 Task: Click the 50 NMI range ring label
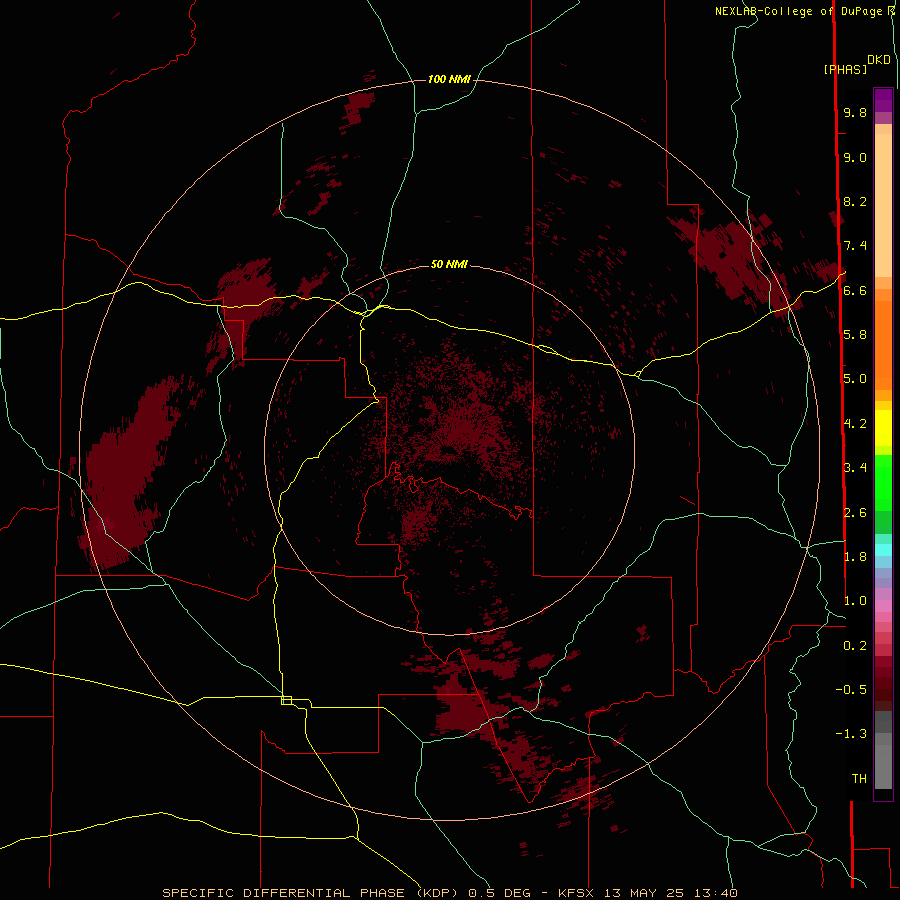coord(449,264)
